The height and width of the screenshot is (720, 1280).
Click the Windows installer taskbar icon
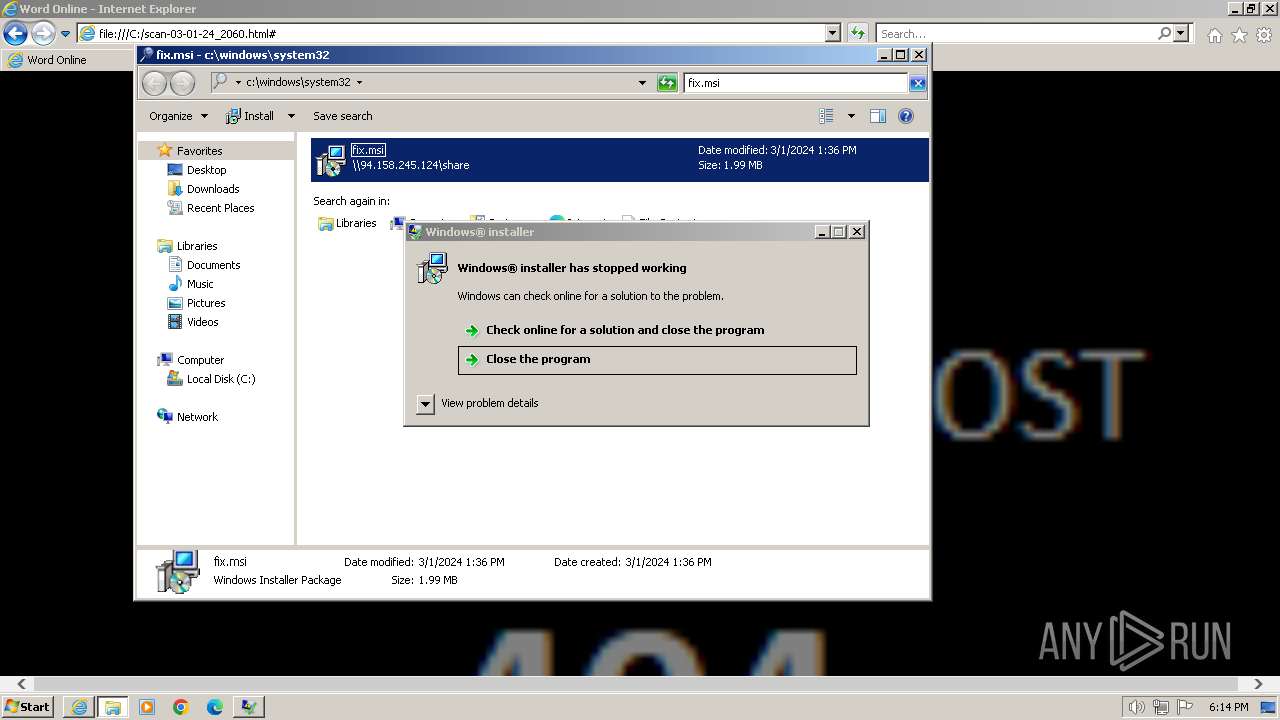249,707
